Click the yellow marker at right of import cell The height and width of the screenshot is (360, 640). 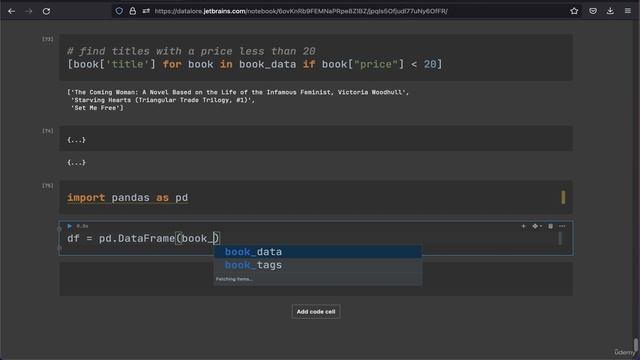563,198
